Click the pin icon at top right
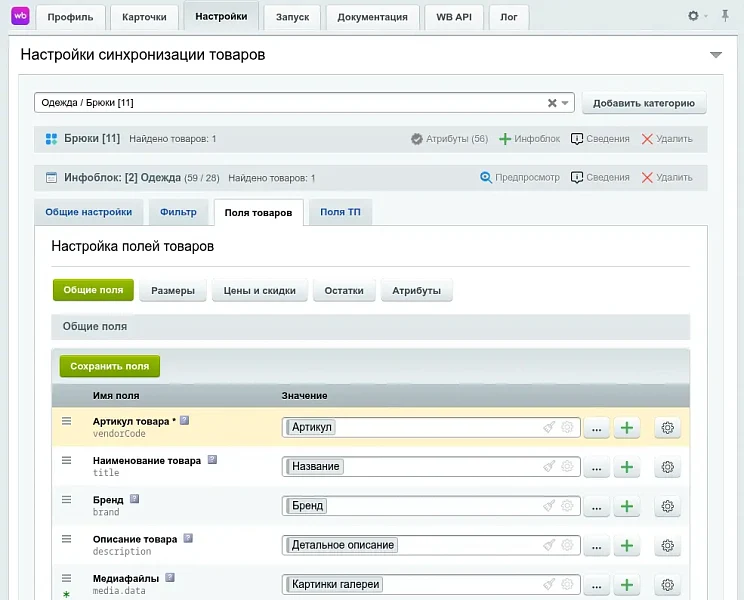Screen dimensions: 744x600 click(x=725, y=16)
